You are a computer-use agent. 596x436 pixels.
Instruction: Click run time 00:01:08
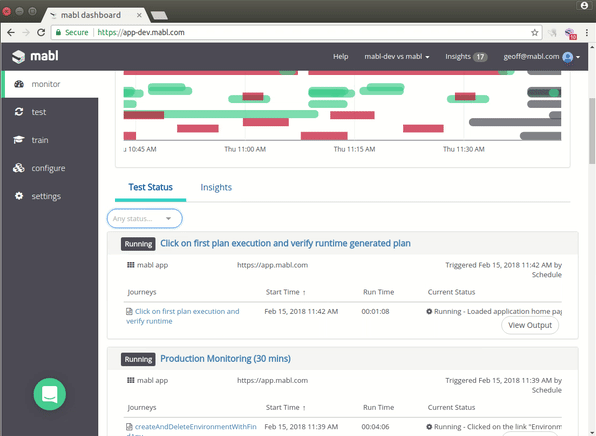(375, 311)
